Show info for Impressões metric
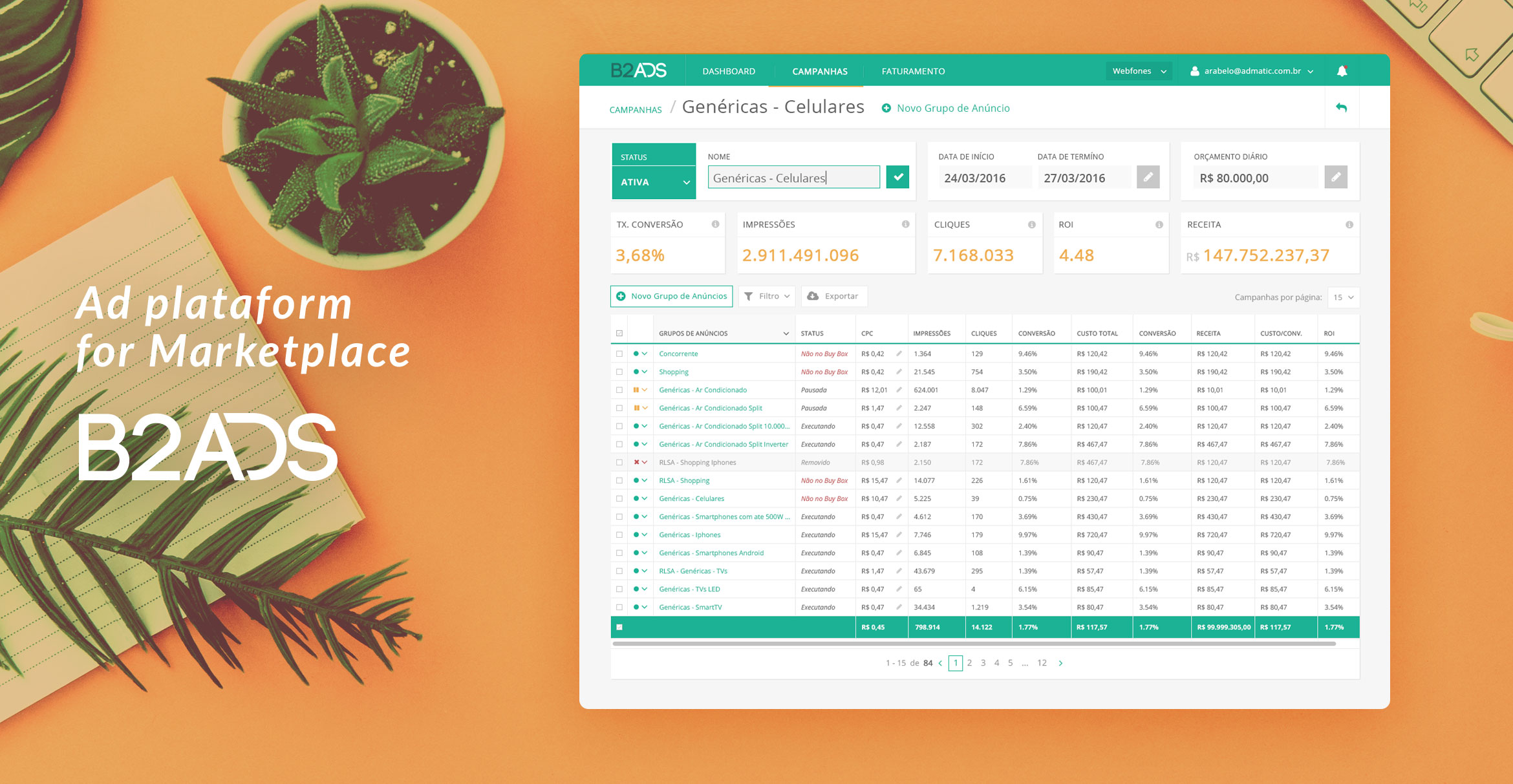This screenshot has width=1513, height=784. tap(905, 224)
